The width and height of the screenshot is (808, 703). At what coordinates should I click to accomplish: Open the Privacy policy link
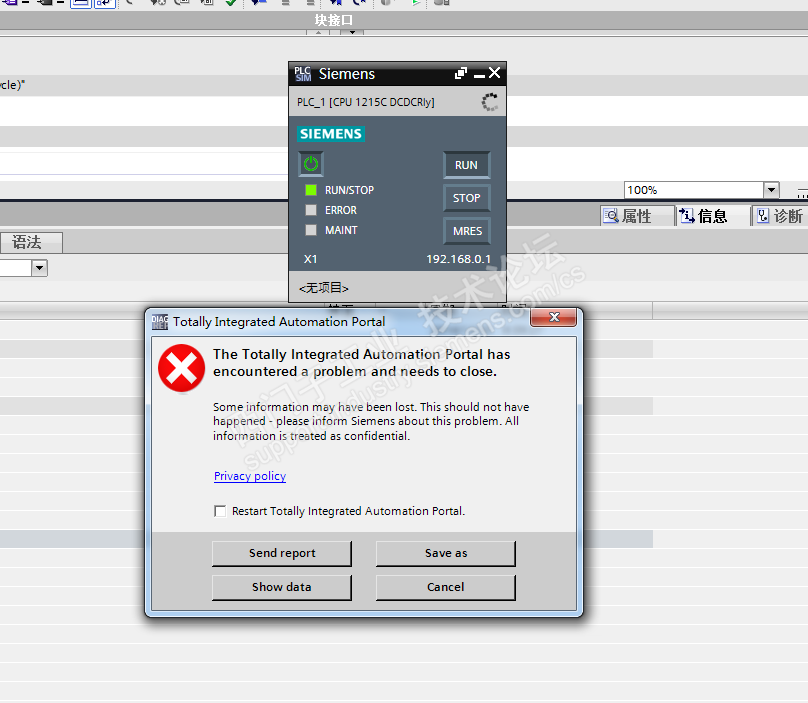[x=250, y=476]
